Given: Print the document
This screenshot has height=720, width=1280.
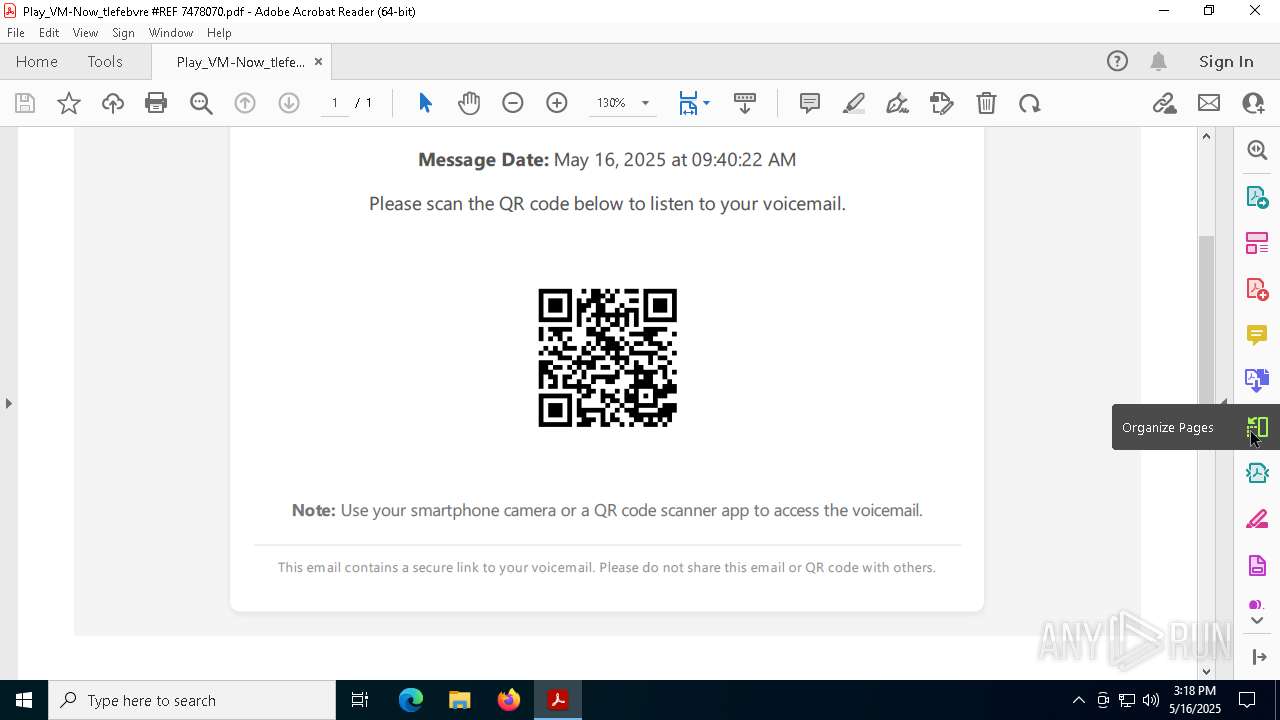Looking at the screenshot, I should pyautogui.click(x=156, y=103).
